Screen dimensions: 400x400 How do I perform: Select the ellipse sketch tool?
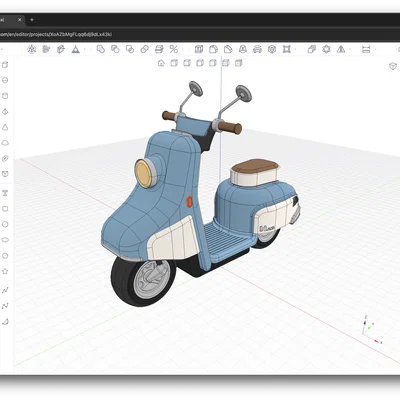(x=5, y=240)
